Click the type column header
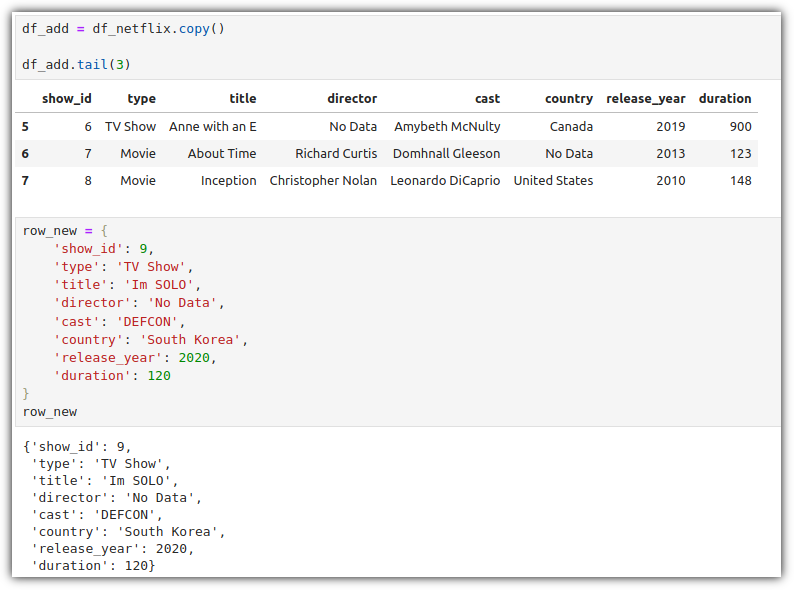 coord(141,99)
